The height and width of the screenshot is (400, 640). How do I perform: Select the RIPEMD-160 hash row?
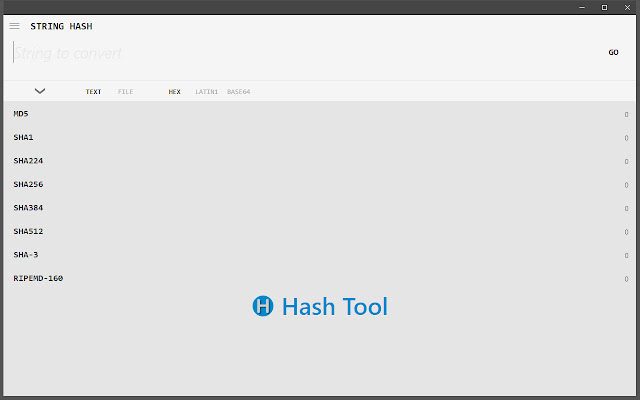tap(320, 278)
